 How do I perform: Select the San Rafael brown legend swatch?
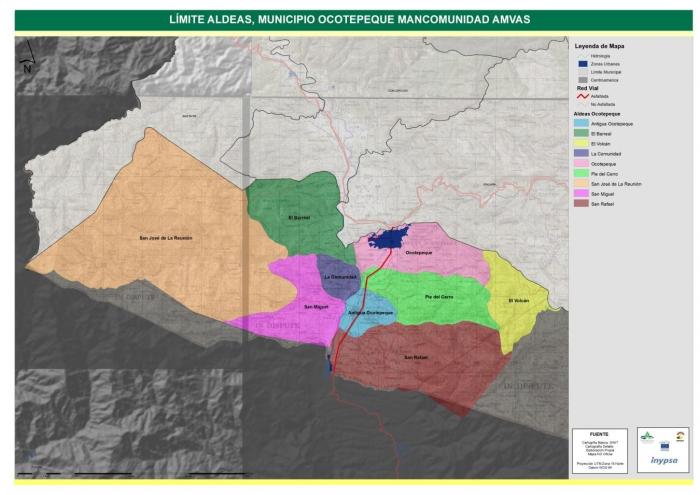581,203
